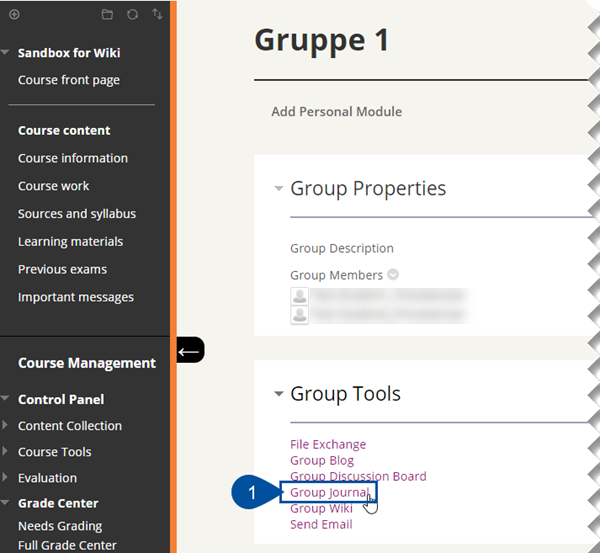Open Previous exams
The image size is (600, 553).
pos(62,269)
